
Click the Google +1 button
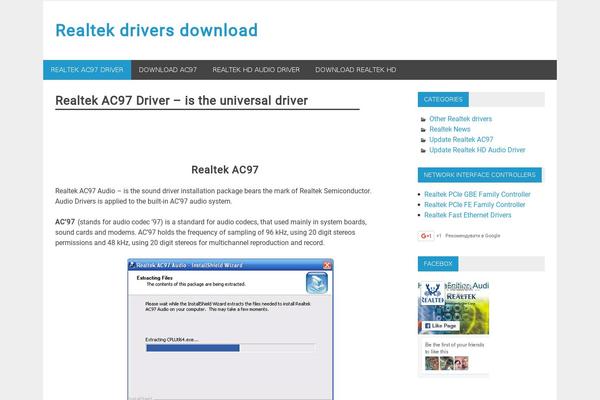click(426, 236)
